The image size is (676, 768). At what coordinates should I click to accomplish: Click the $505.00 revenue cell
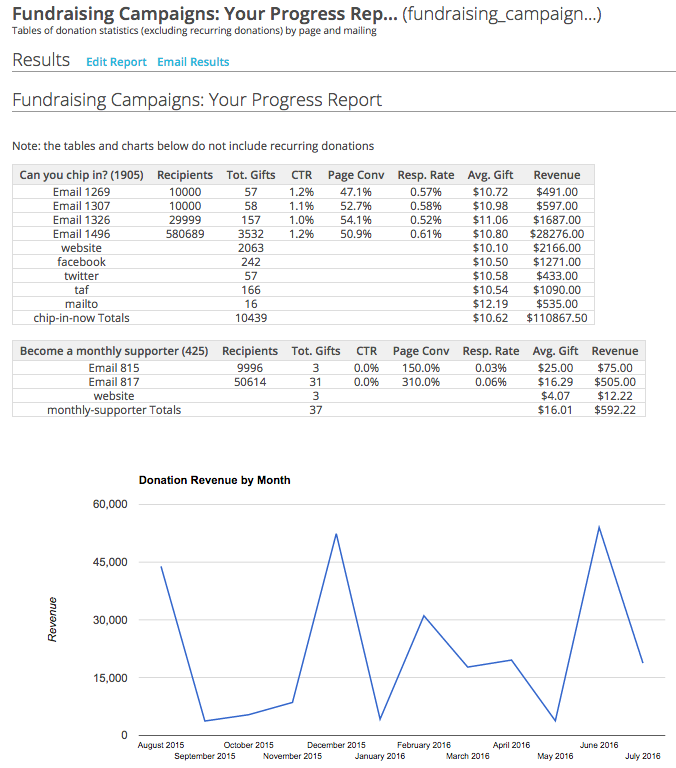tap(615, 382)
